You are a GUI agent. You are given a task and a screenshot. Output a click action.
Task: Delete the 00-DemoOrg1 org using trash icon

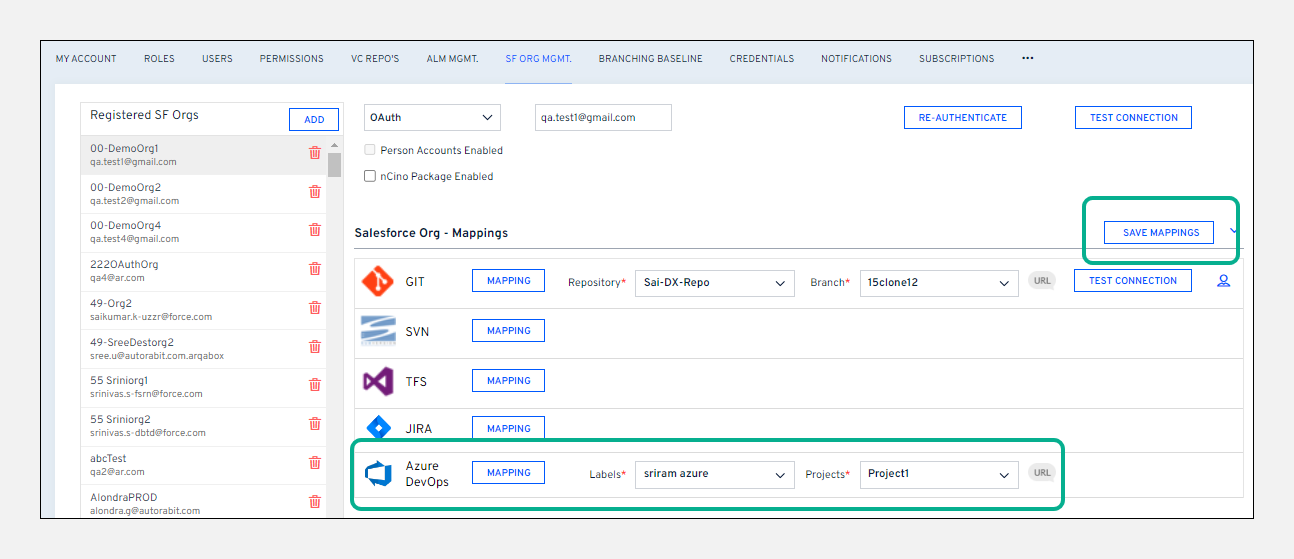point(315,153)
